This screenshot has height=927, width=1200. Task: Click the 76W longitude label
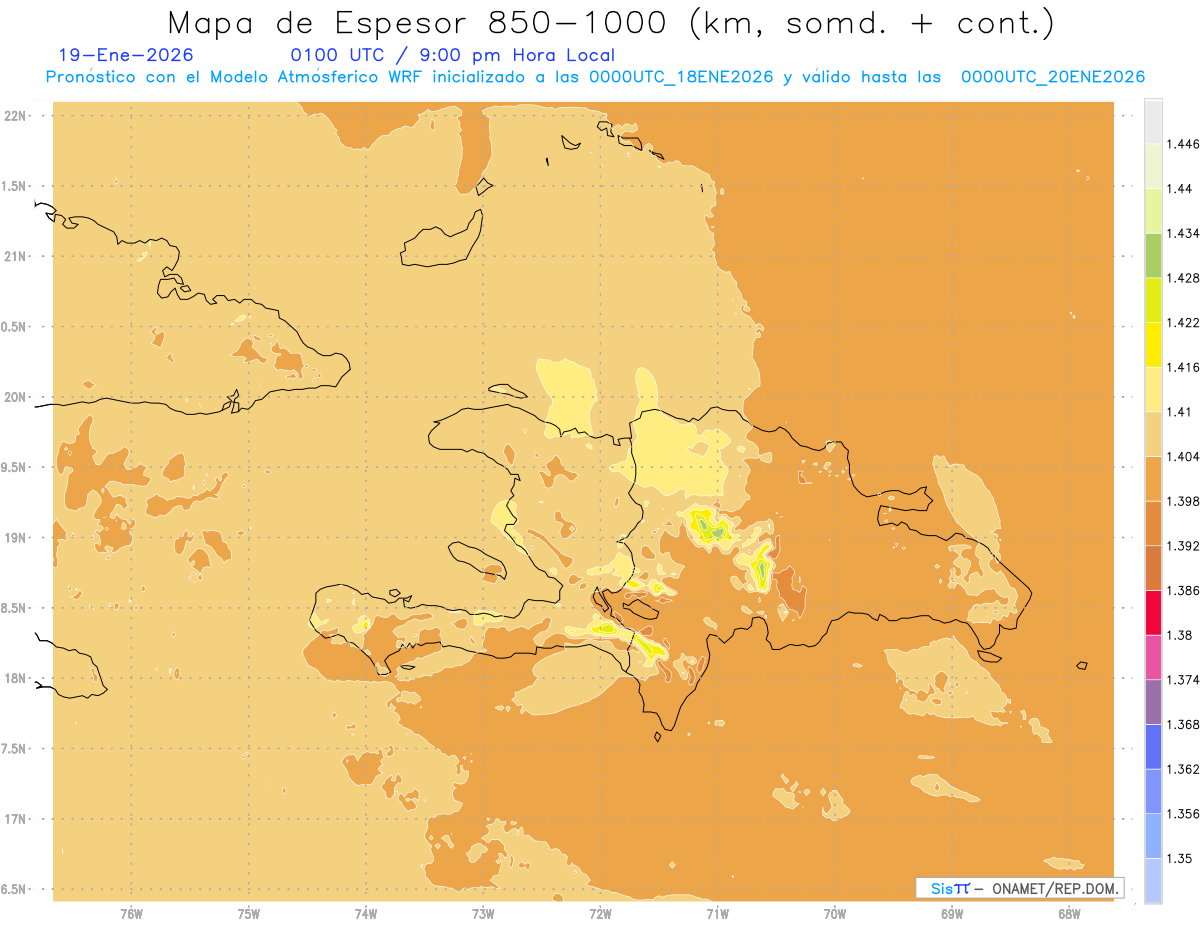tap(131, 913)
